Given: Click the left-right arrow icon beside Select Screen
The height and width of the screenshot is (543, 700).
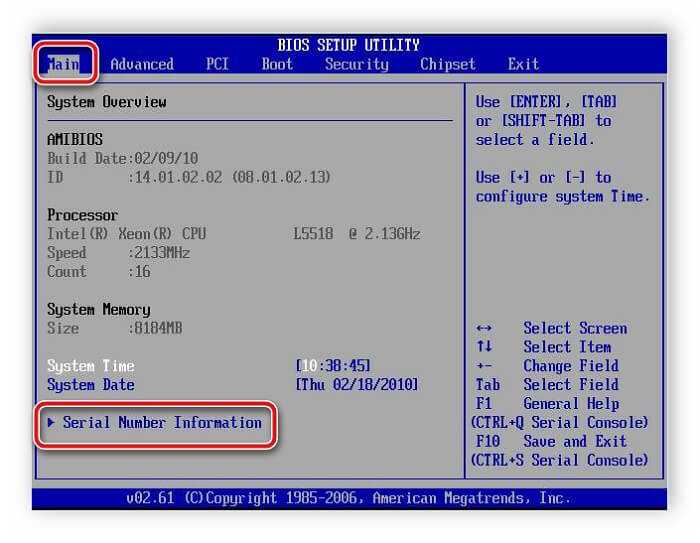Looking at the screenshot, I should pyautogui.click(x=484, y=328).
